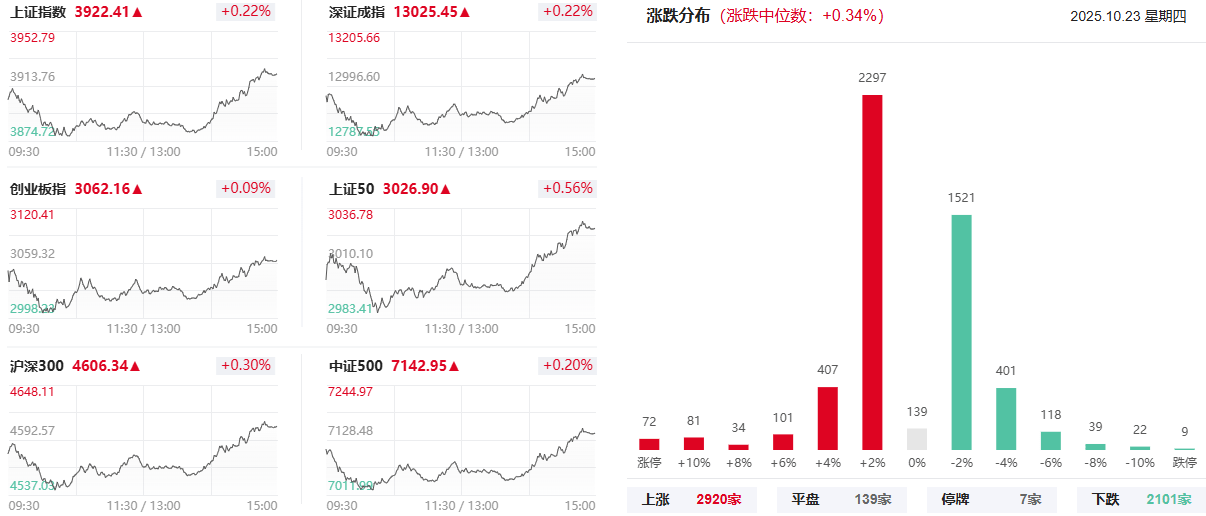Click the up arrow beside 13025.45
1206x516 pixels.
click(465, 13)
